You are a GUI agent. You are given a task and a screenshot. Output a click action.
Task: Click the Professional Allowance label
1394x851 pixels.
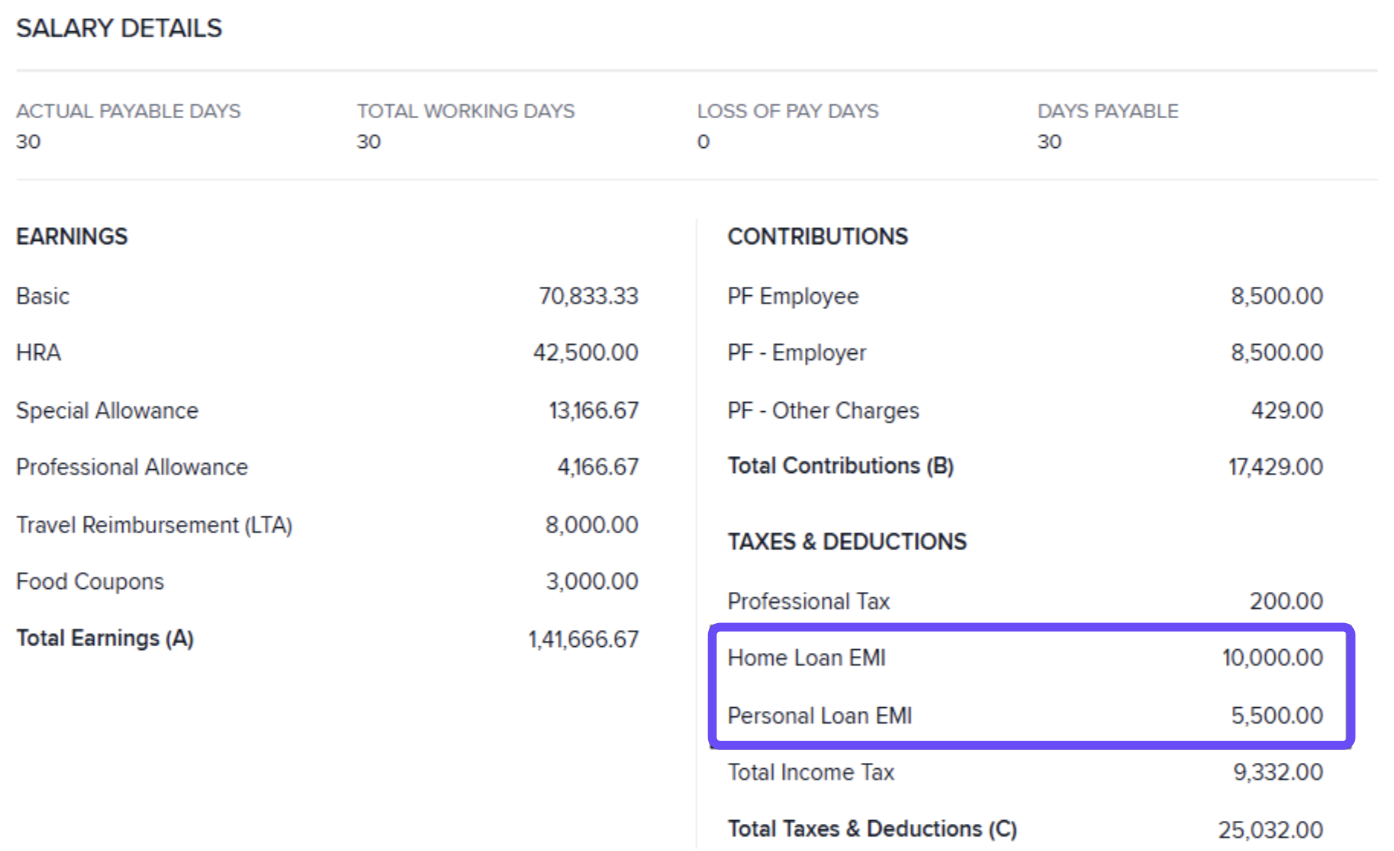[132, 467]
